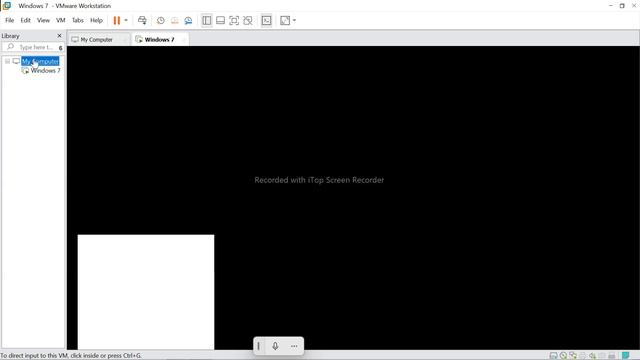This screenshot has height=360, width=640.
Task: Open the Edit menu
Action: (25, 20)
